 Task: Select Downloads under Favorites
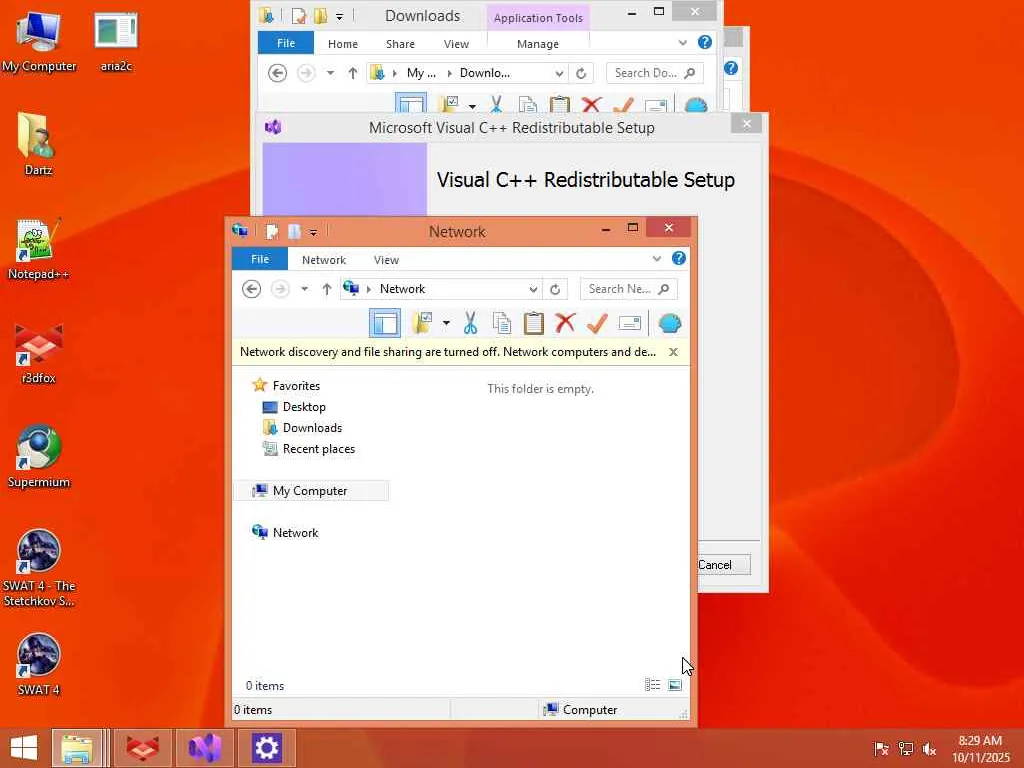312,428
